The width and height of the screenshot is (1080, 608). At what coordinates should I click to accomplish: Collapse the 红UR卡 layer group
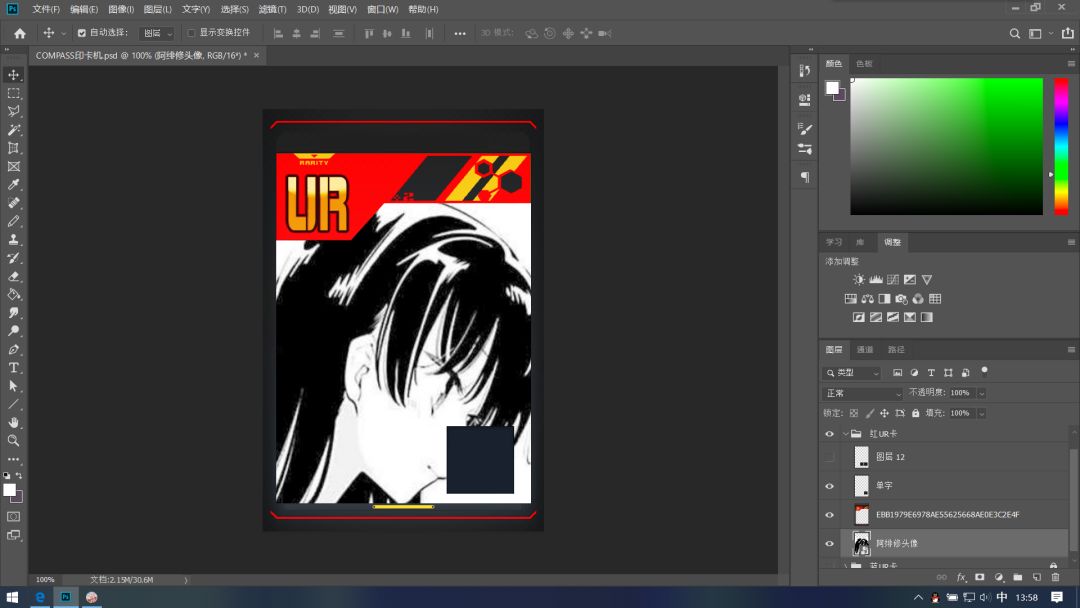click(x=845, y=434)
